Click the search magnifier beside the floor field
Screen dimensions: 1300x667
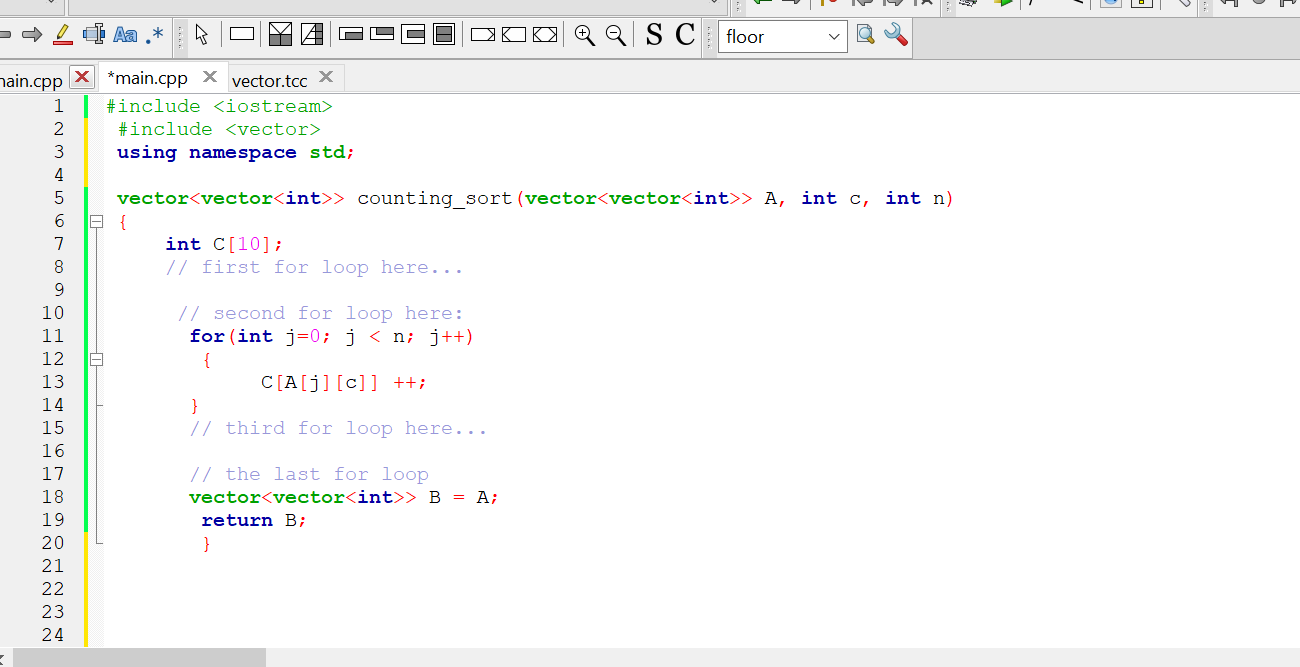[865, 35]
